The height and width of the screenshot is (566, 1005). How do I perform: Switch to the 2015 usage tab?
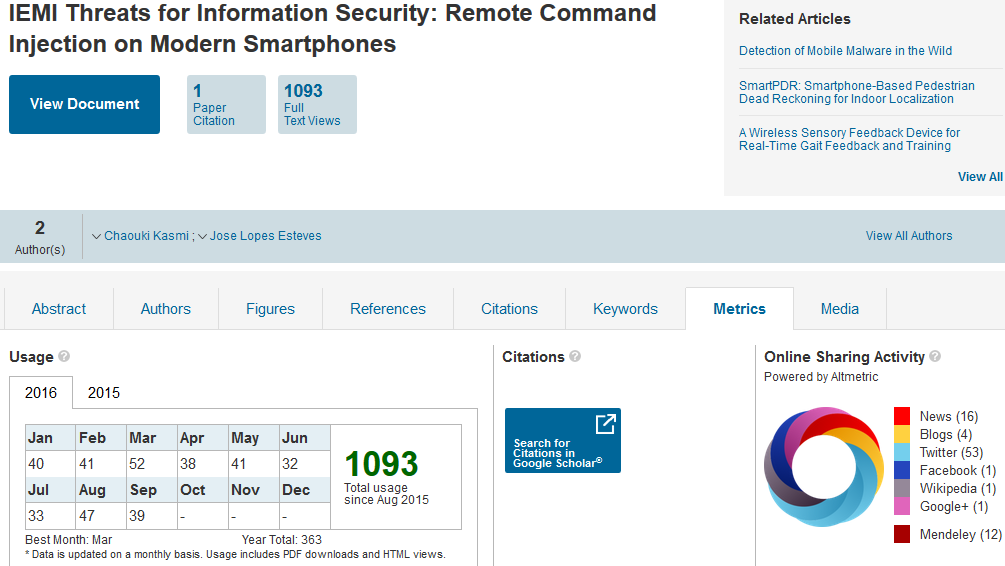click(104, 393)
